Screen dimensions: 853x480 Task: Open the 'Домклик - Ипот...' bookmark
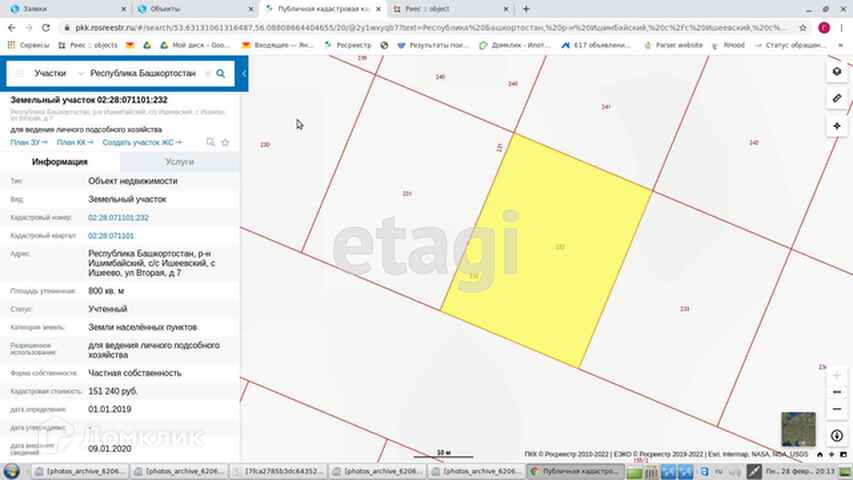[515, 45]
